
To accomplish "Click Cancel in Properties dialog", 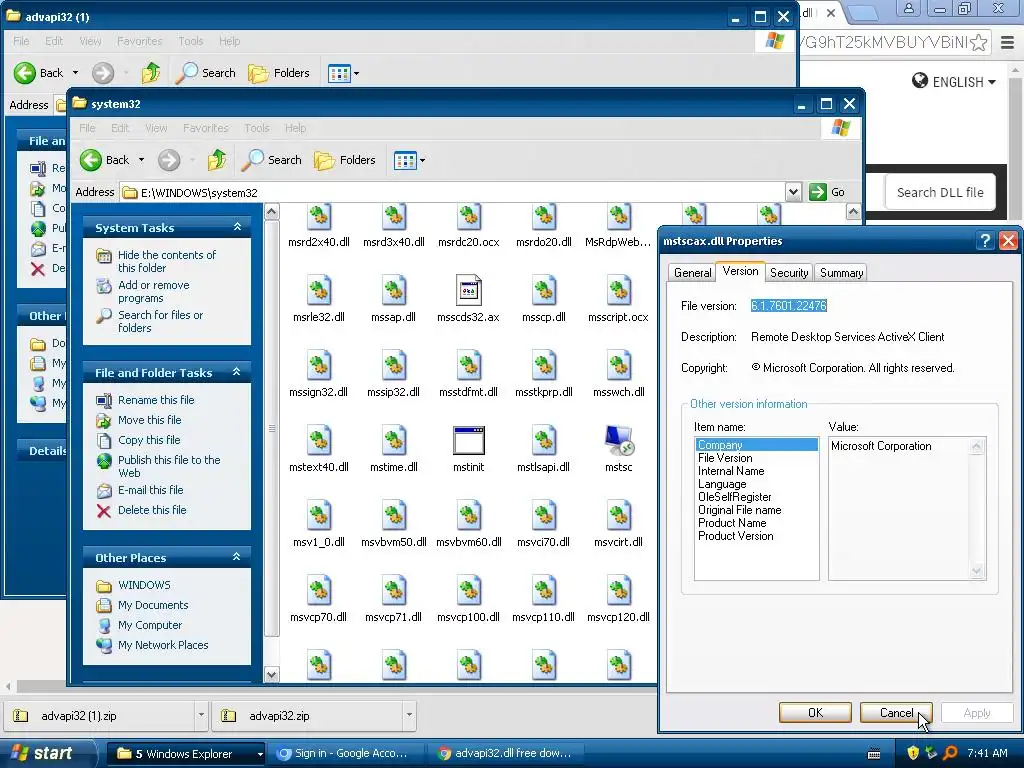I will point(896,712).
